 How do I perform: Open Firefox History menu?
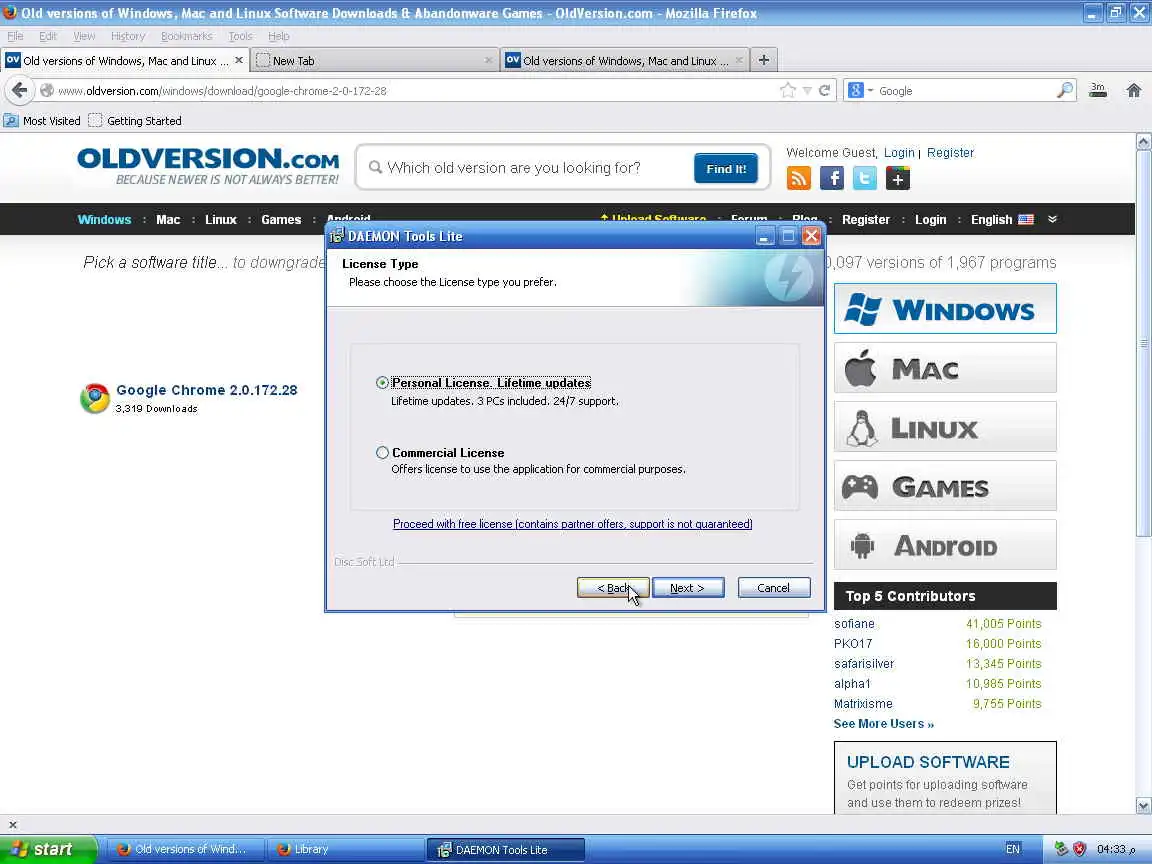(128, 36)
